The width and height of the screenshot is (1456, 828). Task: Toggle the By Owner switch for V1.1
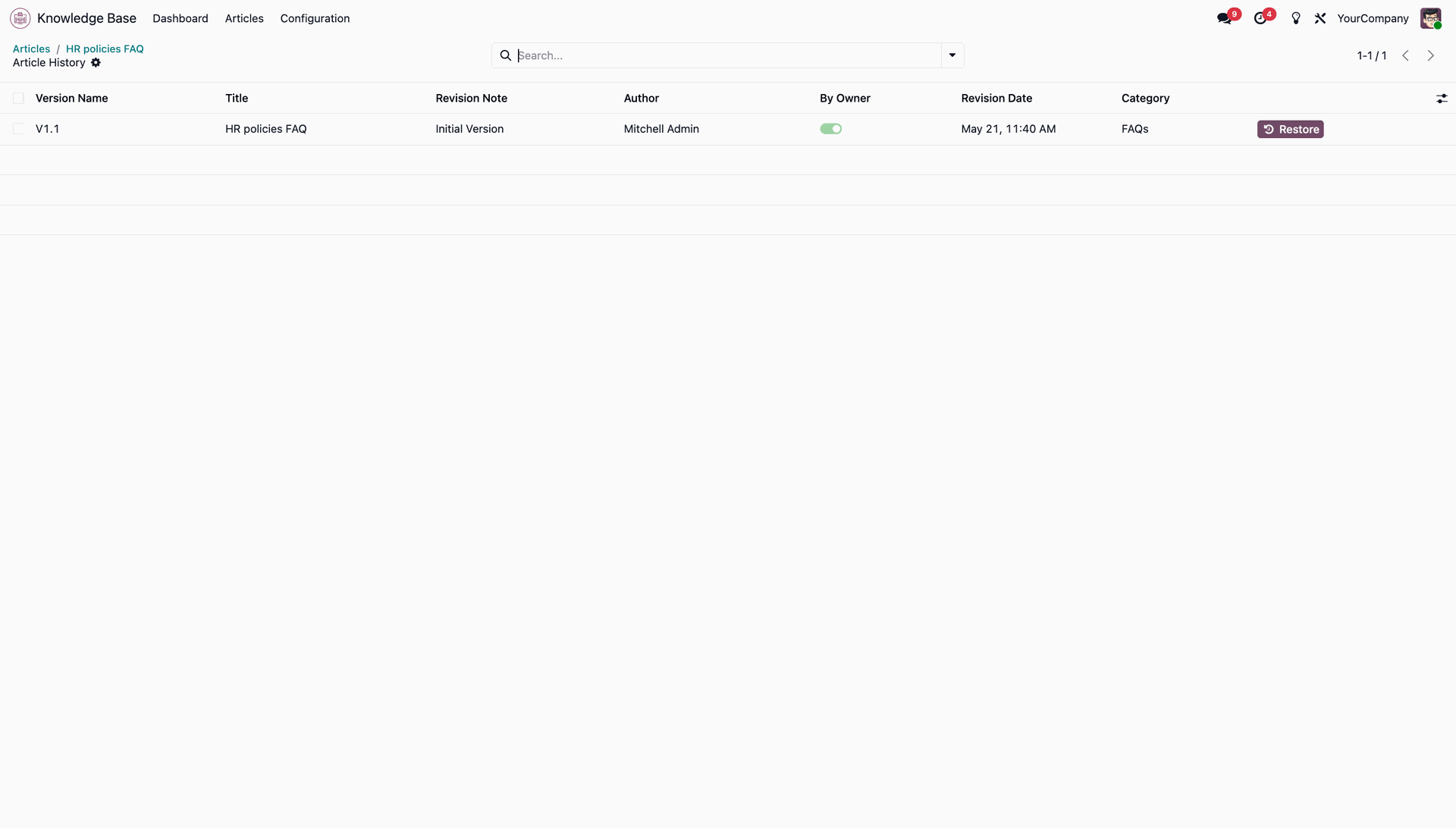tap(830, 129)
